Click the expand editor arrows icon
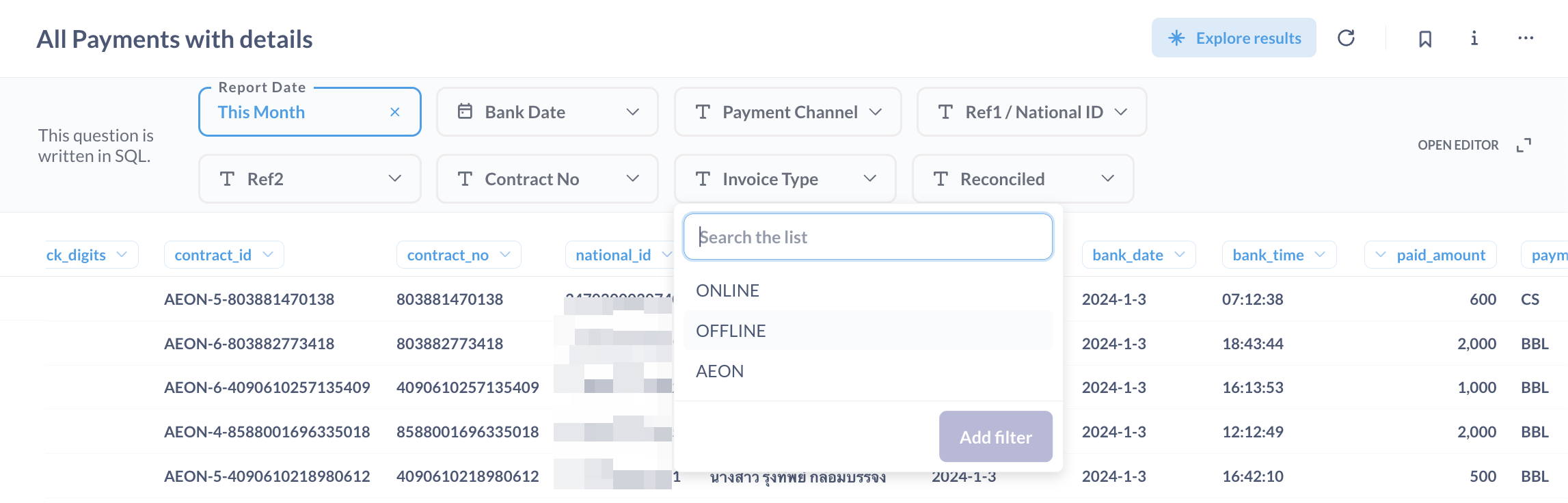This screenshot has height=503, width=1568. coord(1524,145)
